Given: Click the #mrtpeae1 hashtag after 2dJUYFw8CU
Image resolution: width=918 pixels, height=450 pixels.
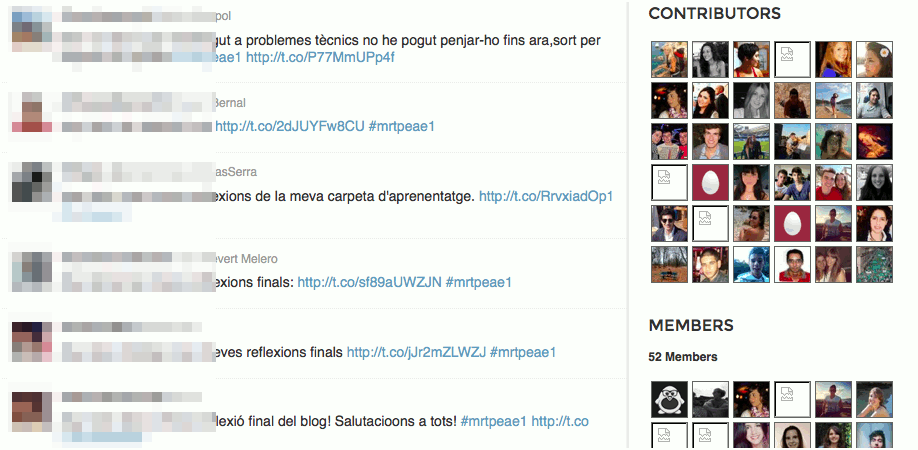Looking at the screenshot, I should point(402,126).
